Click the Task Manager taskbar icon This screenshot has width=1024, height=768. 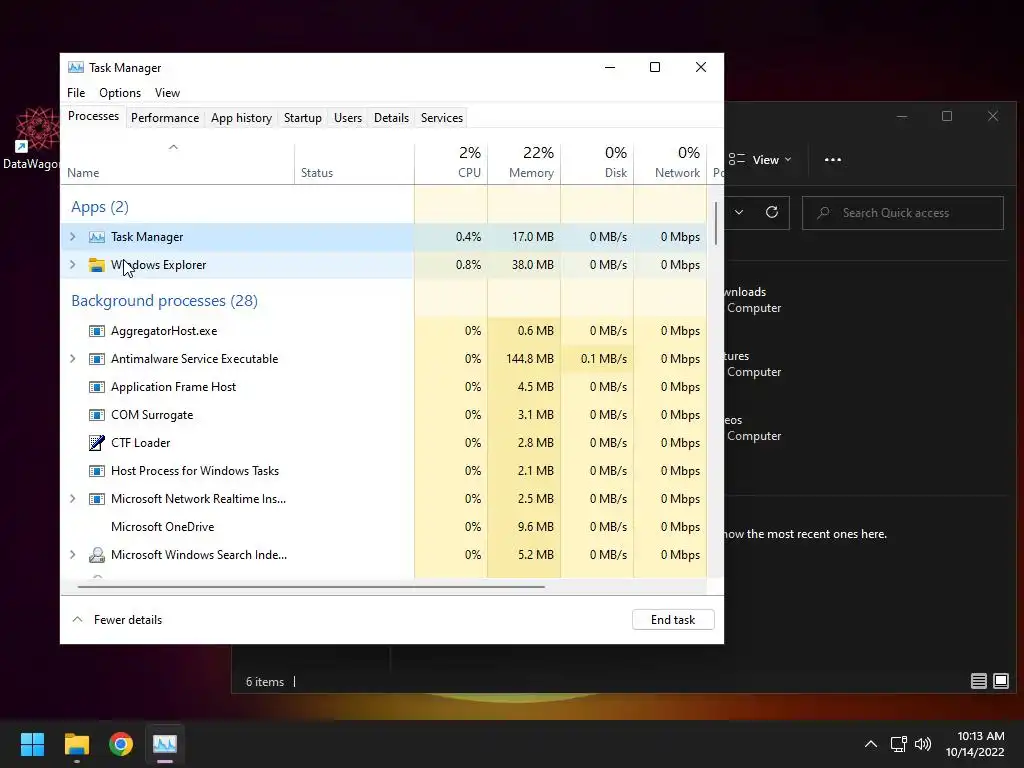165,744
